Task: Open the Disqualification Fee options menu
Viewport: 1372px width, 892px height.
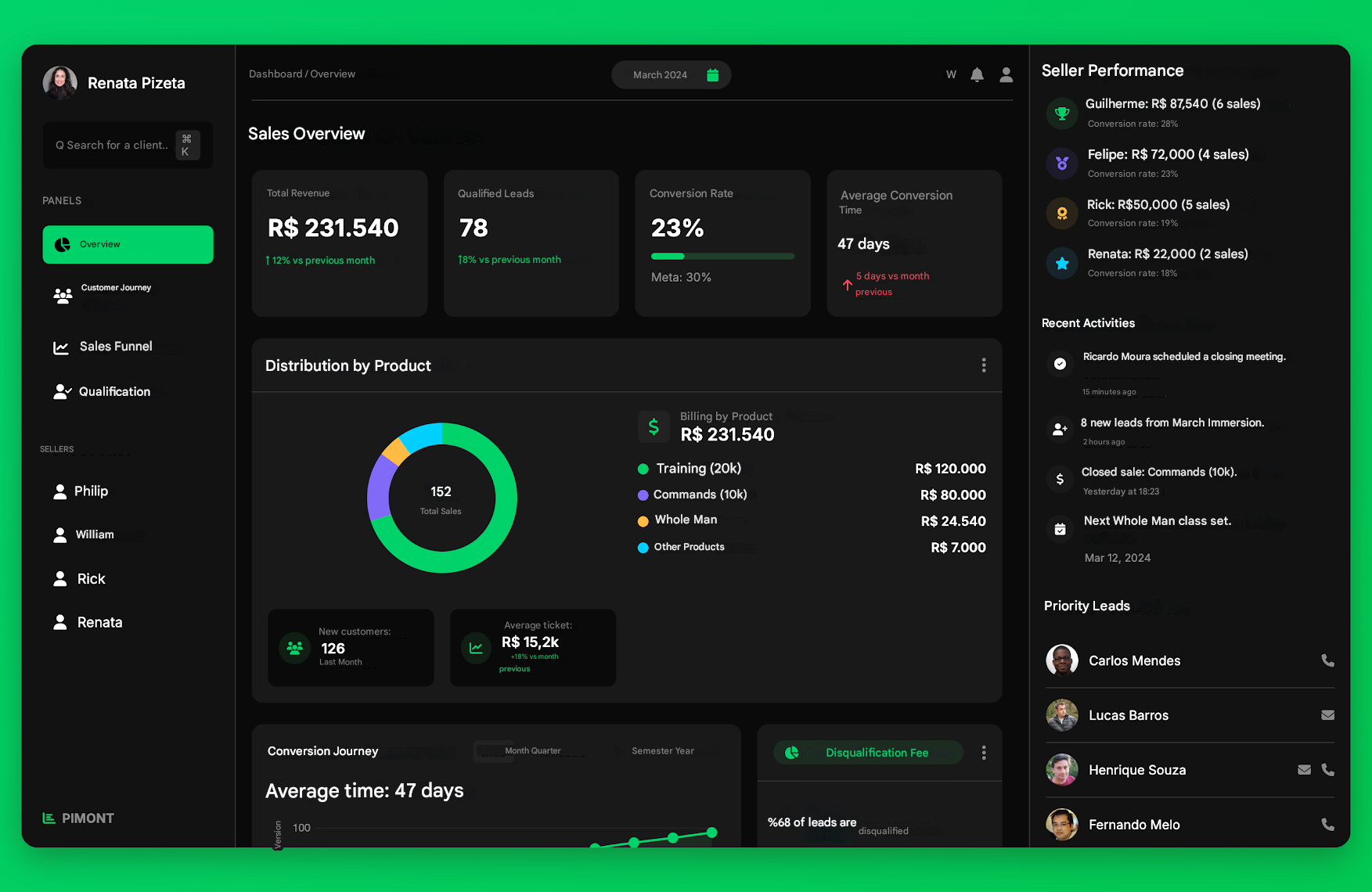Action: (x=984, y=752)
